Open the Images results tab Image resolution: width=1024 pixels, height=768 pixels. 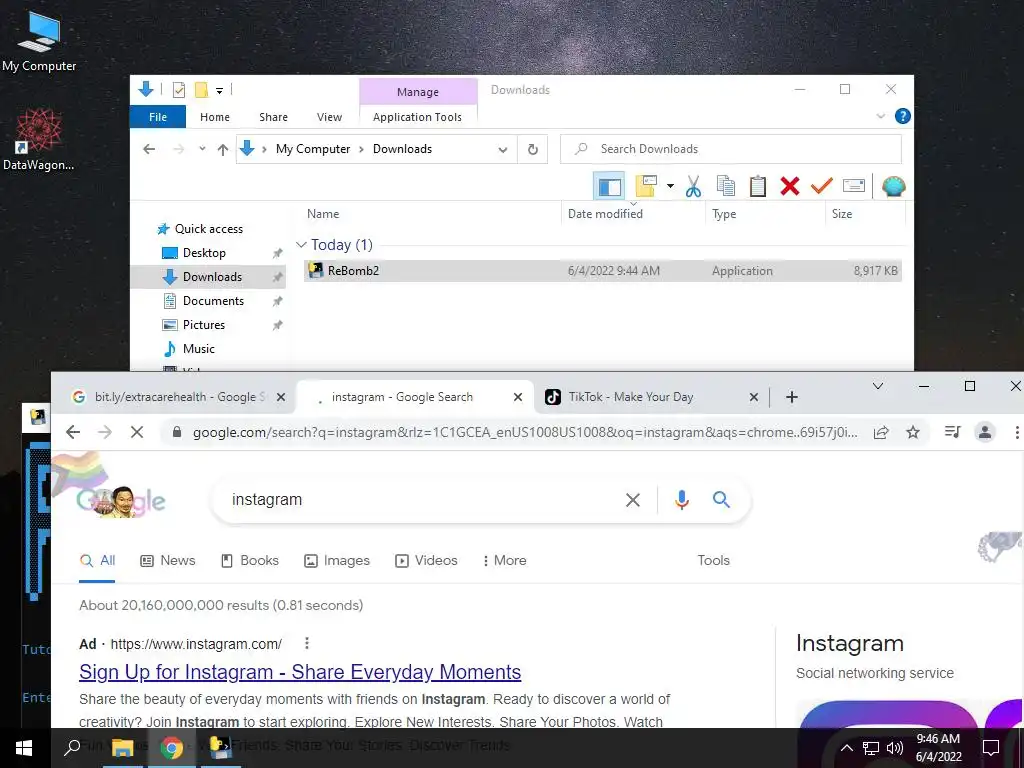[x=337, y=560]
